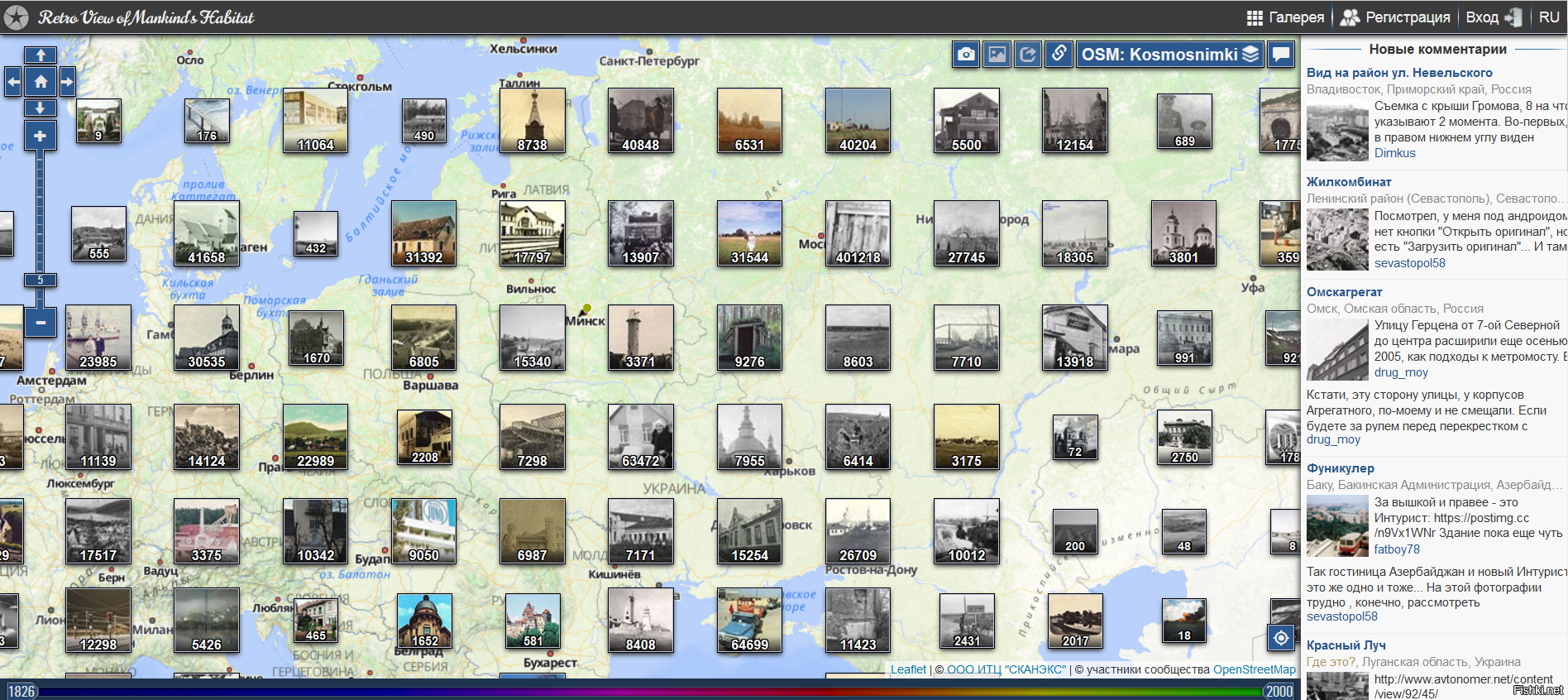
Task: Pan the map down with the arrow button
Action: 41,108
